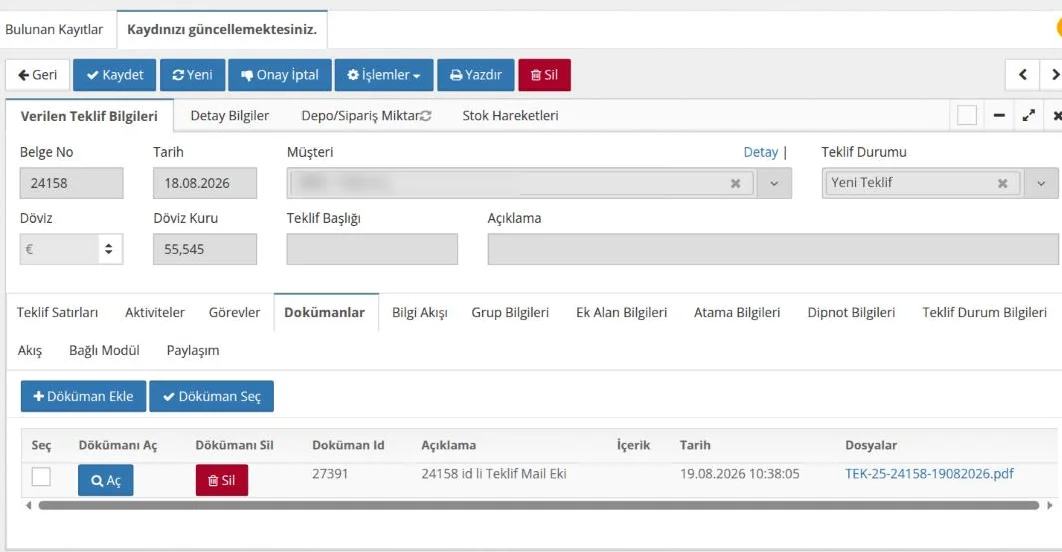
Task: Switch to Dipnot Bilgileri tab
Action: [x=851, y=312]
